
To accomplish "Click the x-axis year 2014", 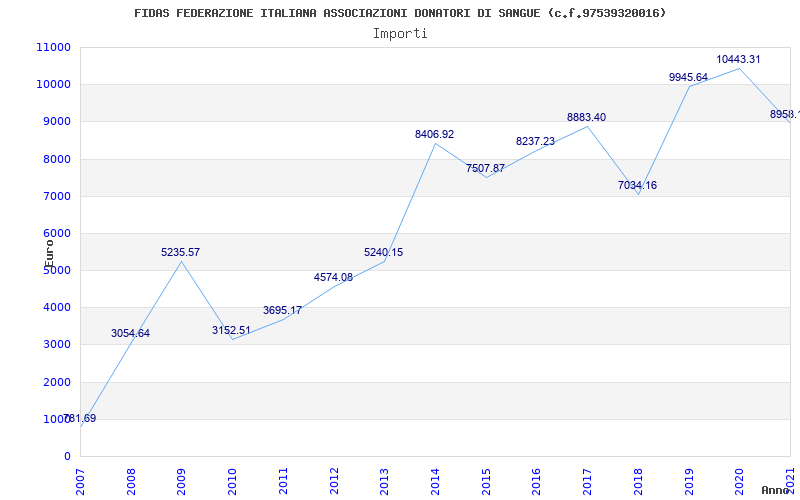I will point(435,482).
